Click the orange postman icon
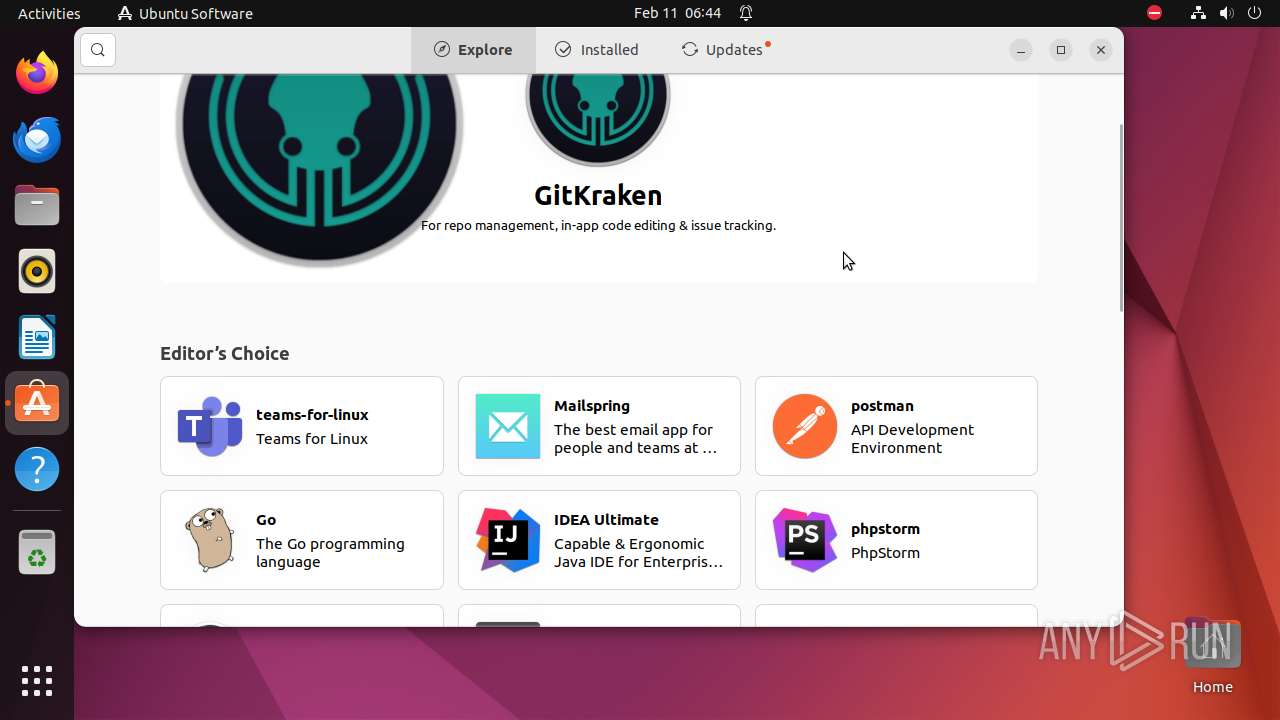 (805, 426)
